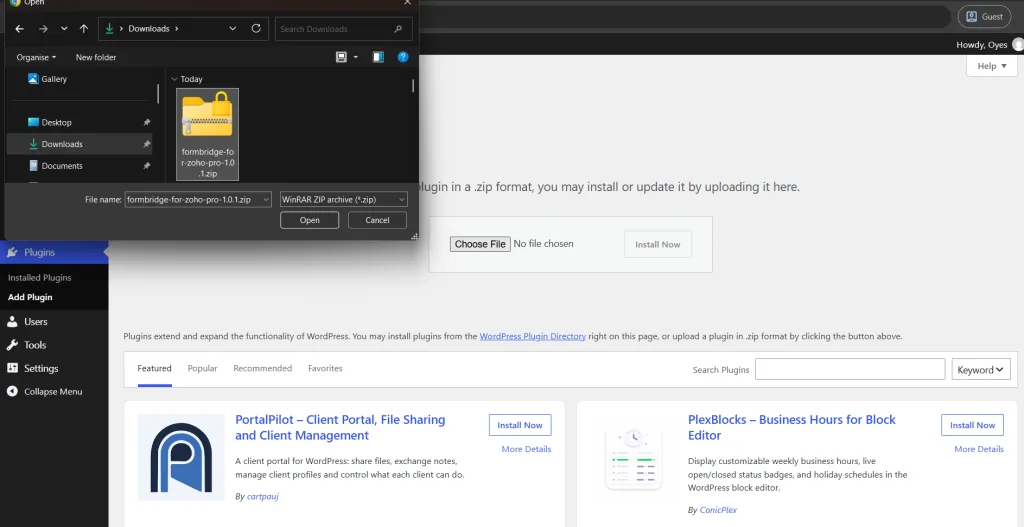Open the Organise menu
Viewport: 1024px width, 527px height.
pos(37,57)
